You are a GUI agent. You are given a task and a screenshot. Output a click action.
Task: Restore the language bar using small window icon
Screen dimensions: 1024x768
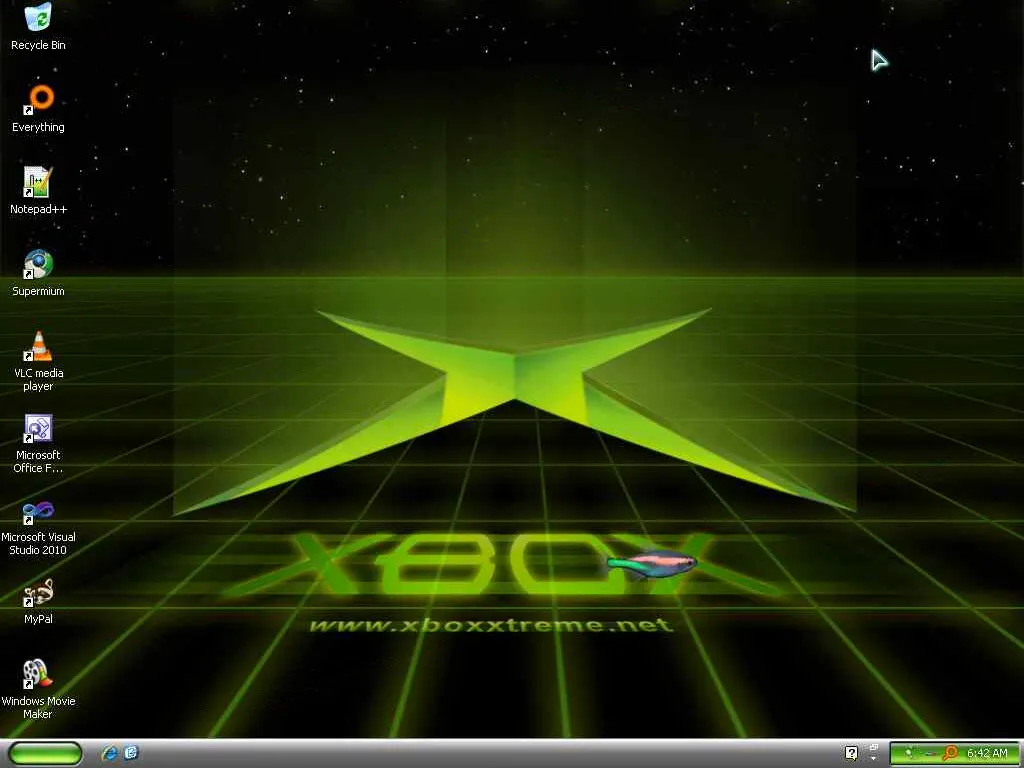[x=874, y=746]
